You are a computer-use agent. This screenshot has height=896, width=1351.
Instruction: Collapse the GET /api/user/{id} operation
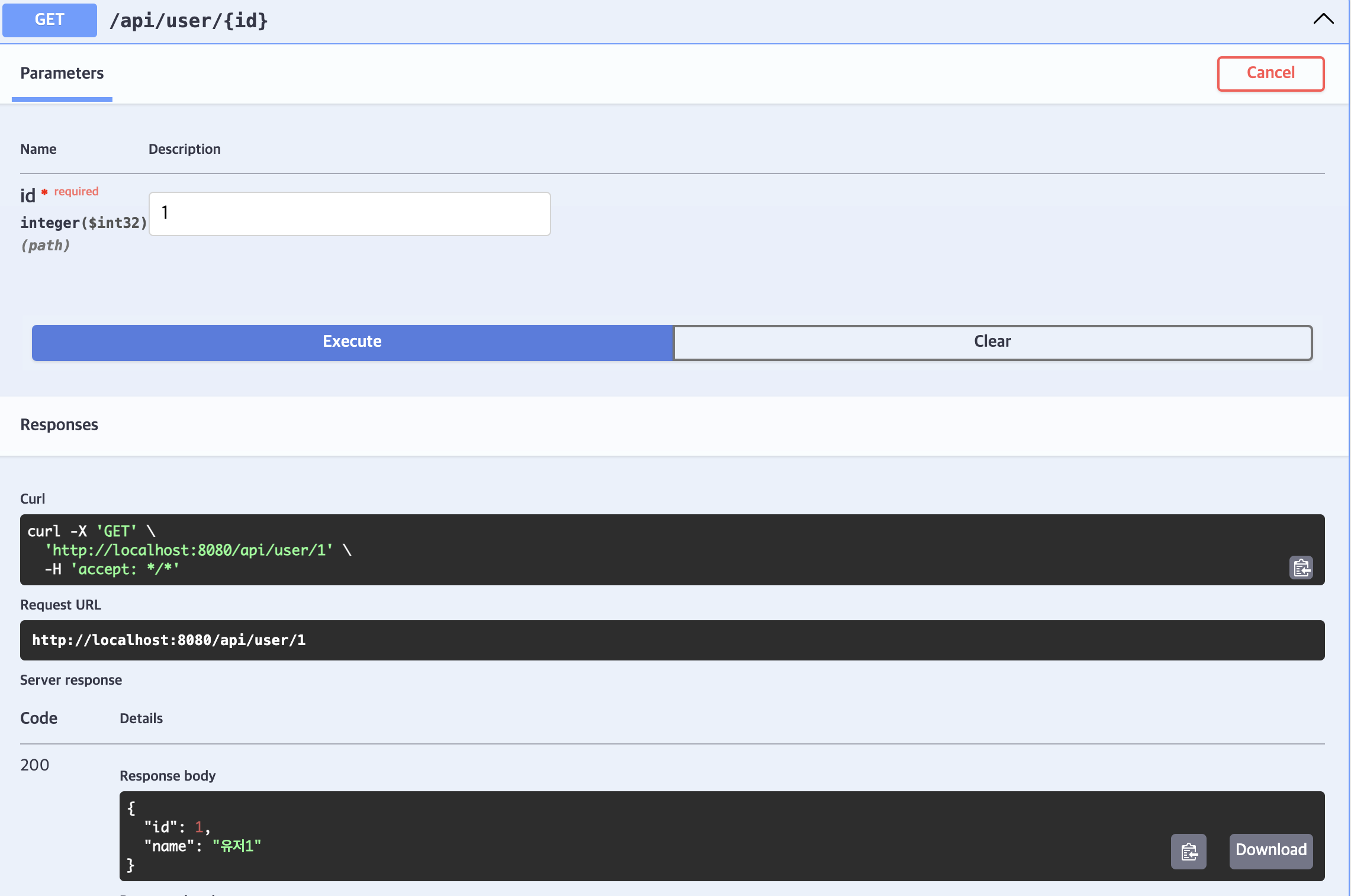tap(1323, 19)
